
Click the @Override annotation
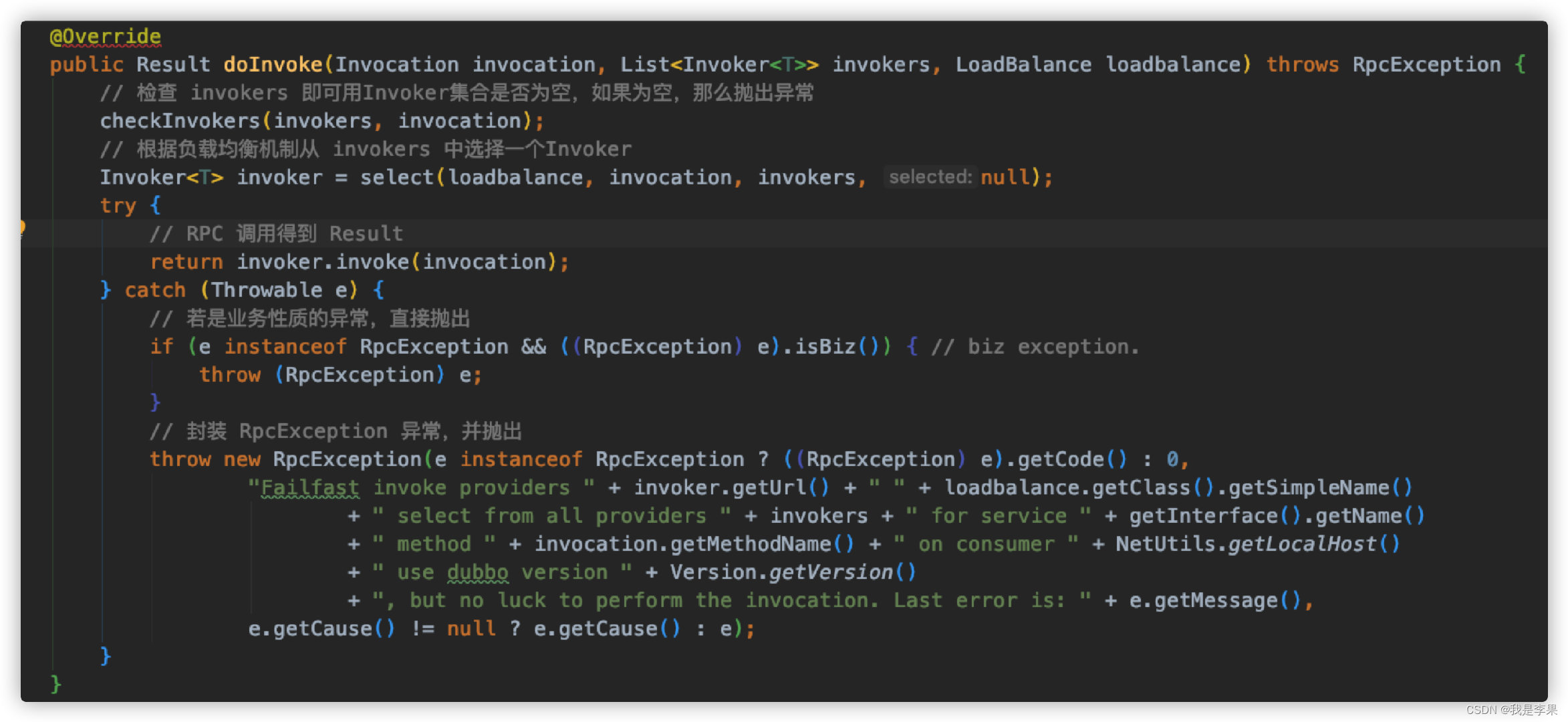(106, 36)
